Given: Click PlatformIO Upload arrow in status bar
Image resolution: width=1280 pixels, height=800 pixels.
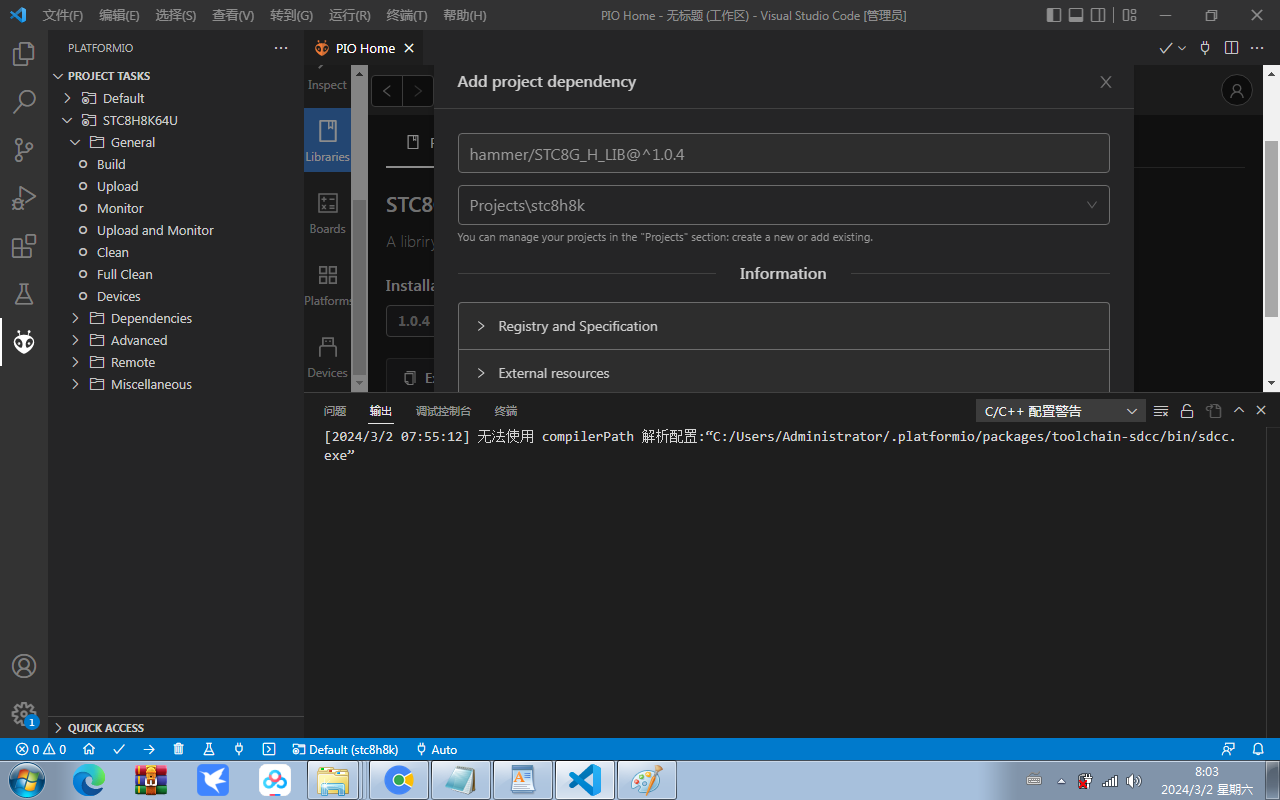Looking at the screenshot, I should pyautogui.click(x=149, y=749).
